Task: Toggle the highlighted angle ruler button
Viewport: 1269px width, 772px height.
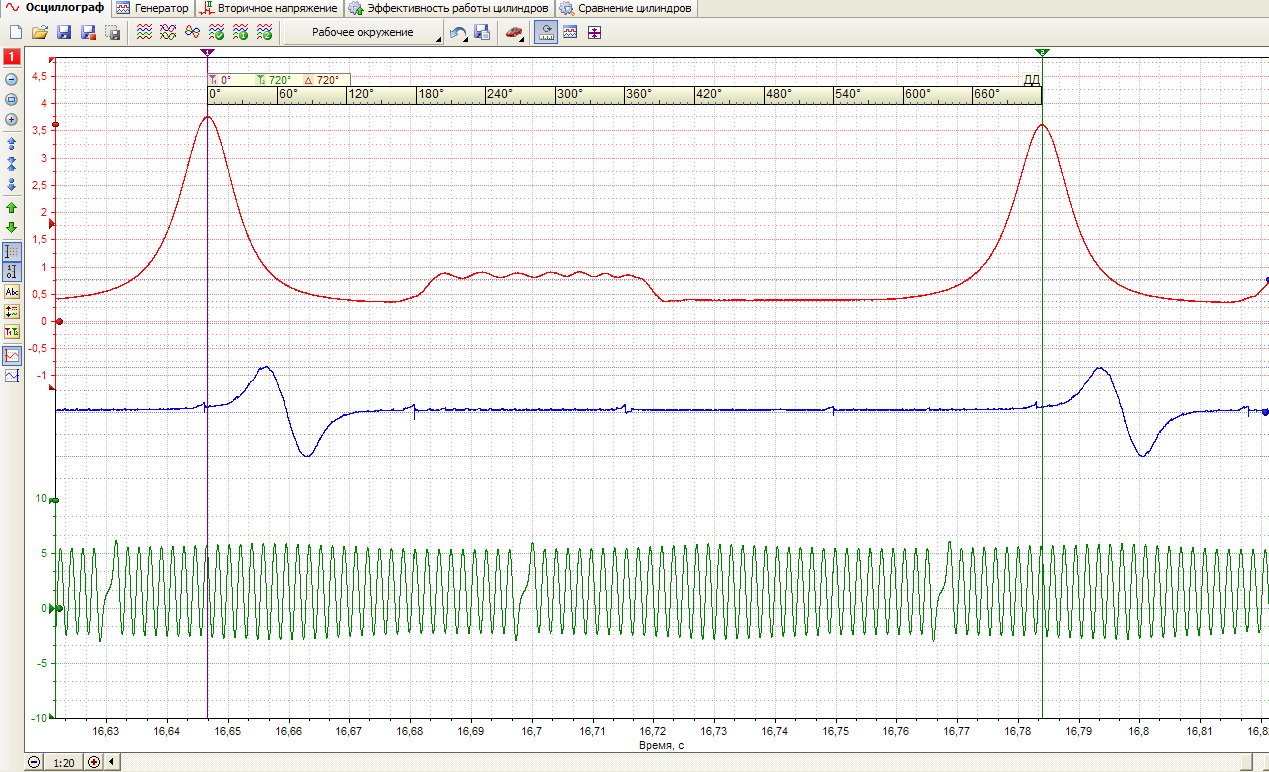Action: [546, 33]
